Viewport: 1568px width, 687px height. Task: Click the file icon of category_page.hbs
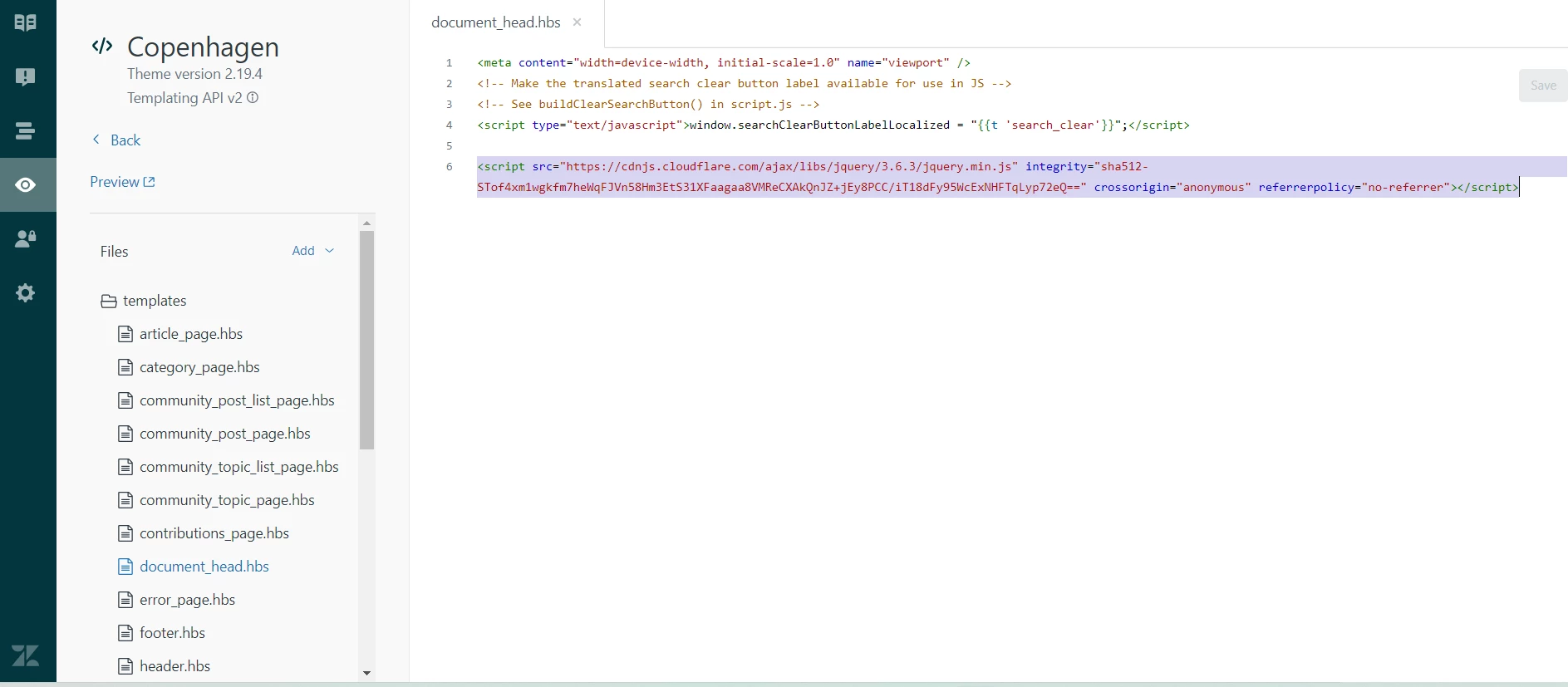(125, 367)
